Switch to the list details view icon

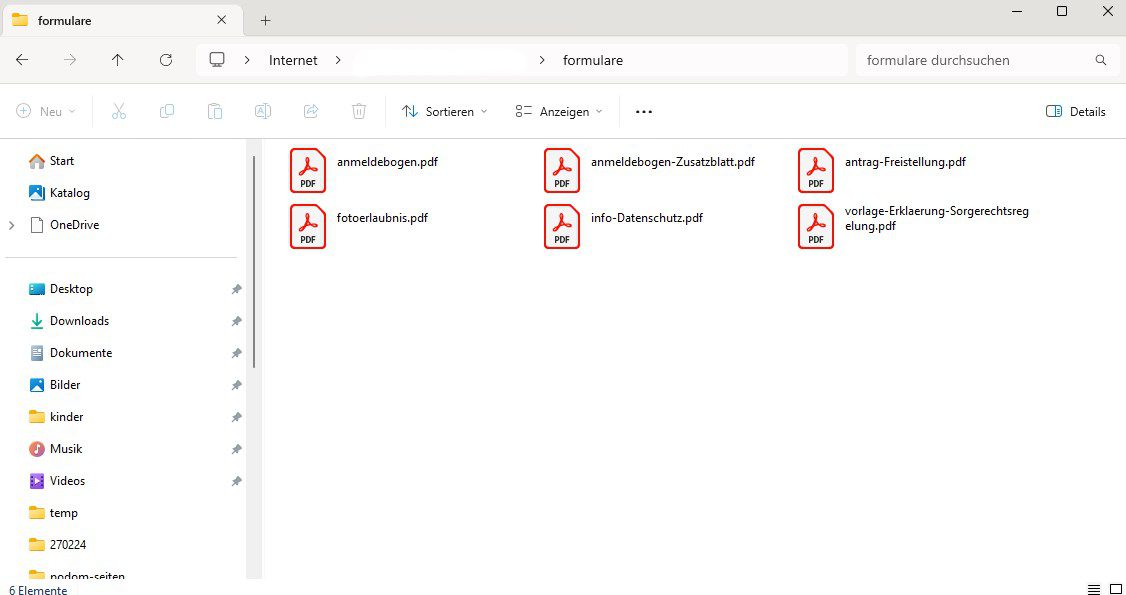pos(1094,589)
